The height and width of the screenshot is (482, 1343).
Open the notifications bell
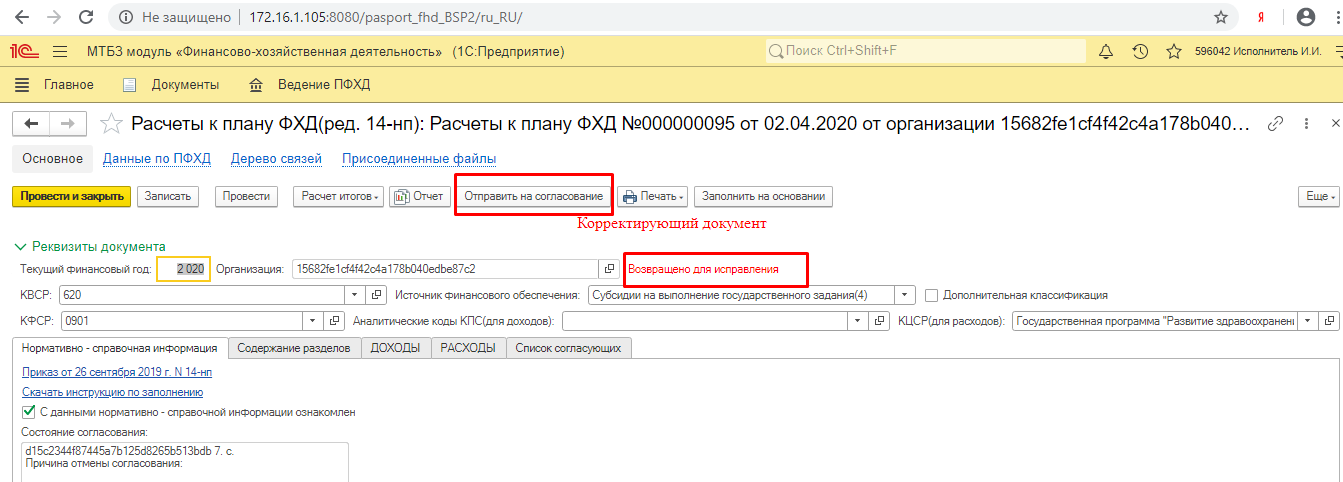tap(1106, 51)
